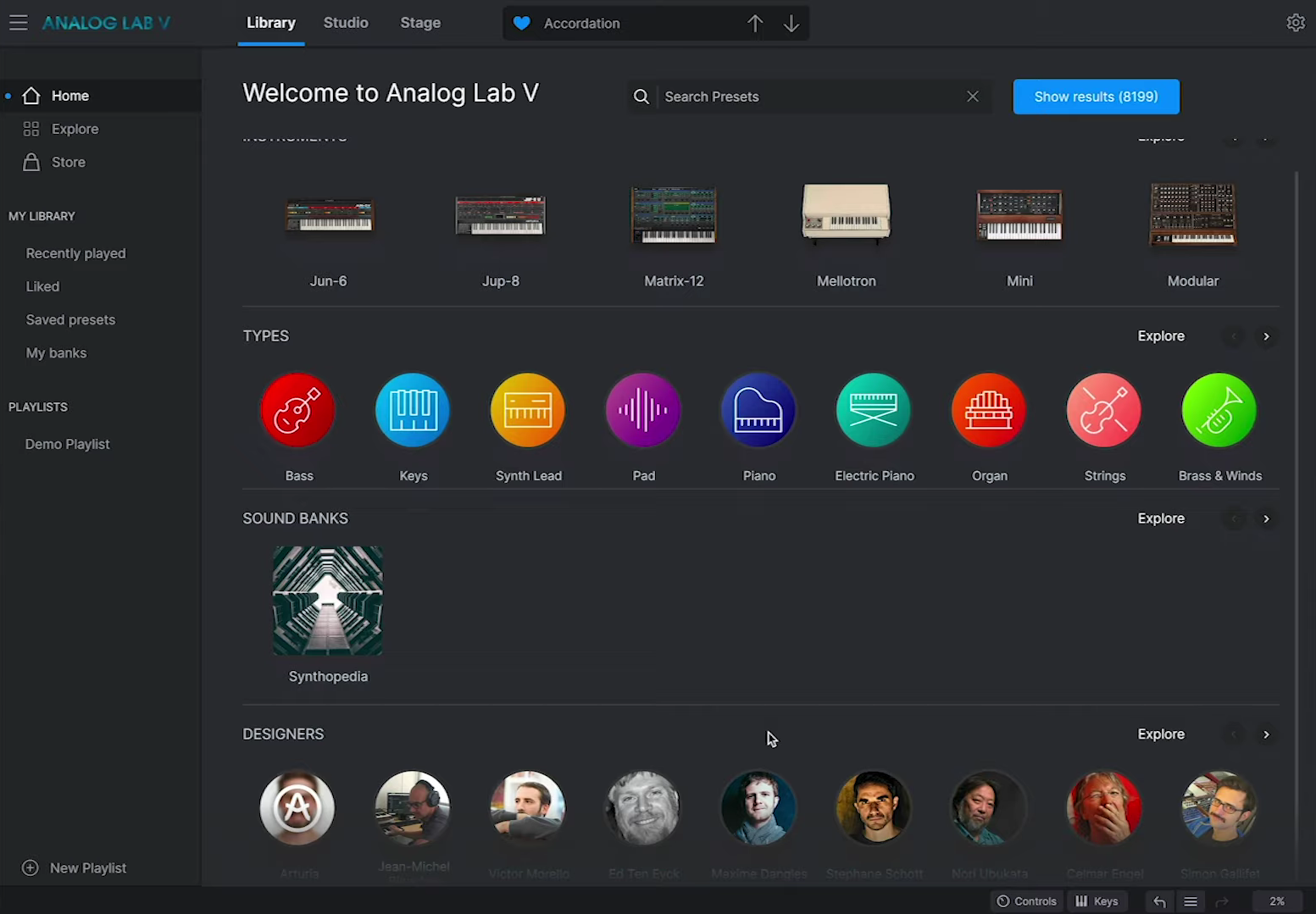The height and width of the screenshot is (914, 1316).
Task: Create a New Playlist
Action: 74,867
